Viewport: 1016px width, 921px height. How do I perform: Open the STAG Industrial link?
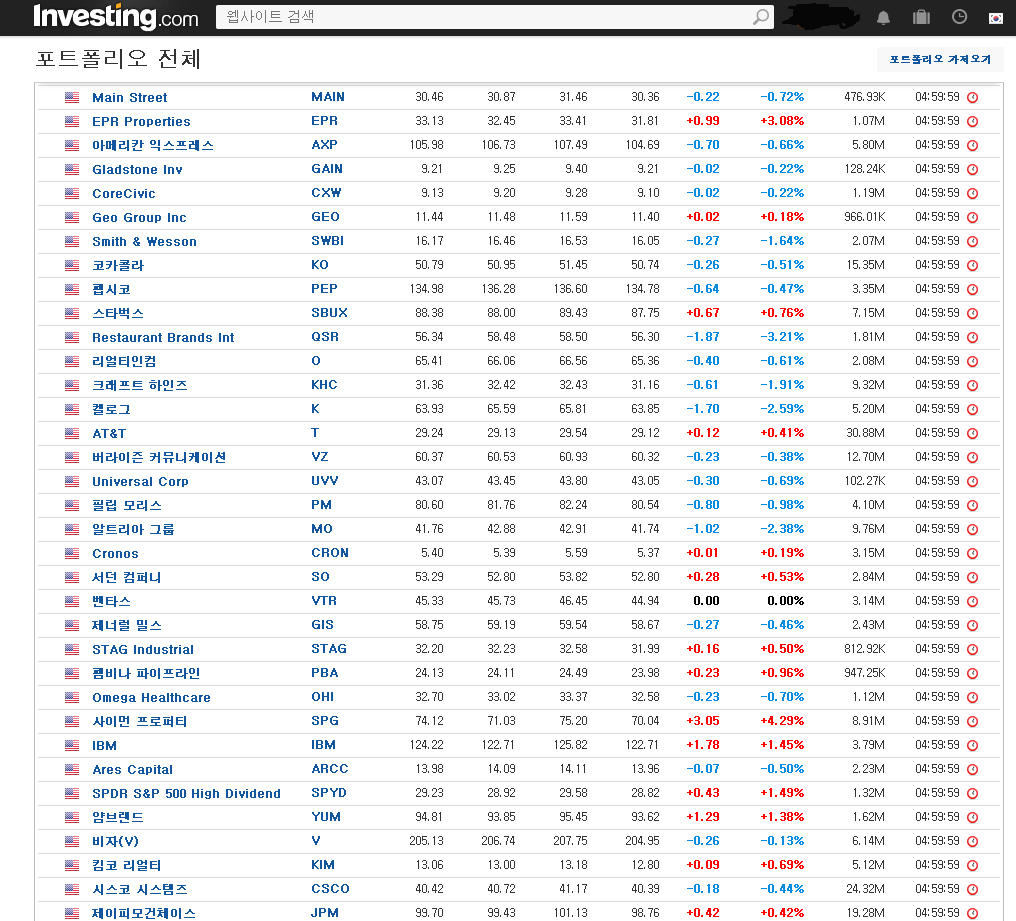coord(143,649)
